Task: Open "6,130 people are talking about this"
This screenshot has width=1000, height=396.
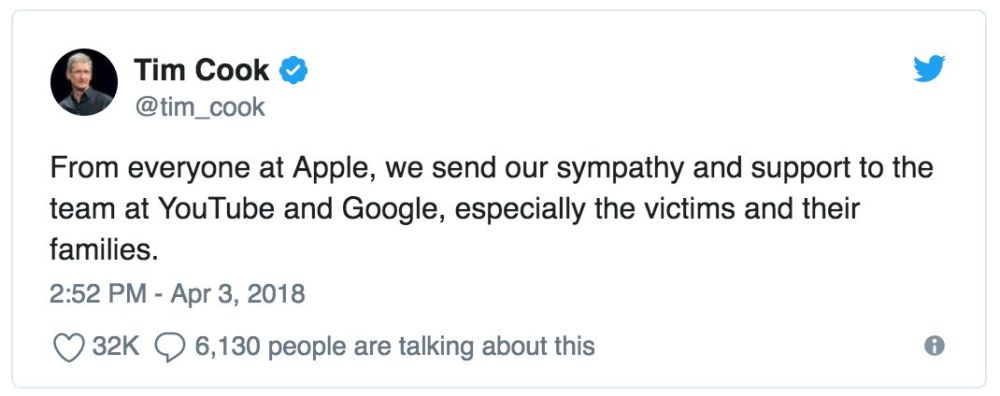Action: [395, 347]
